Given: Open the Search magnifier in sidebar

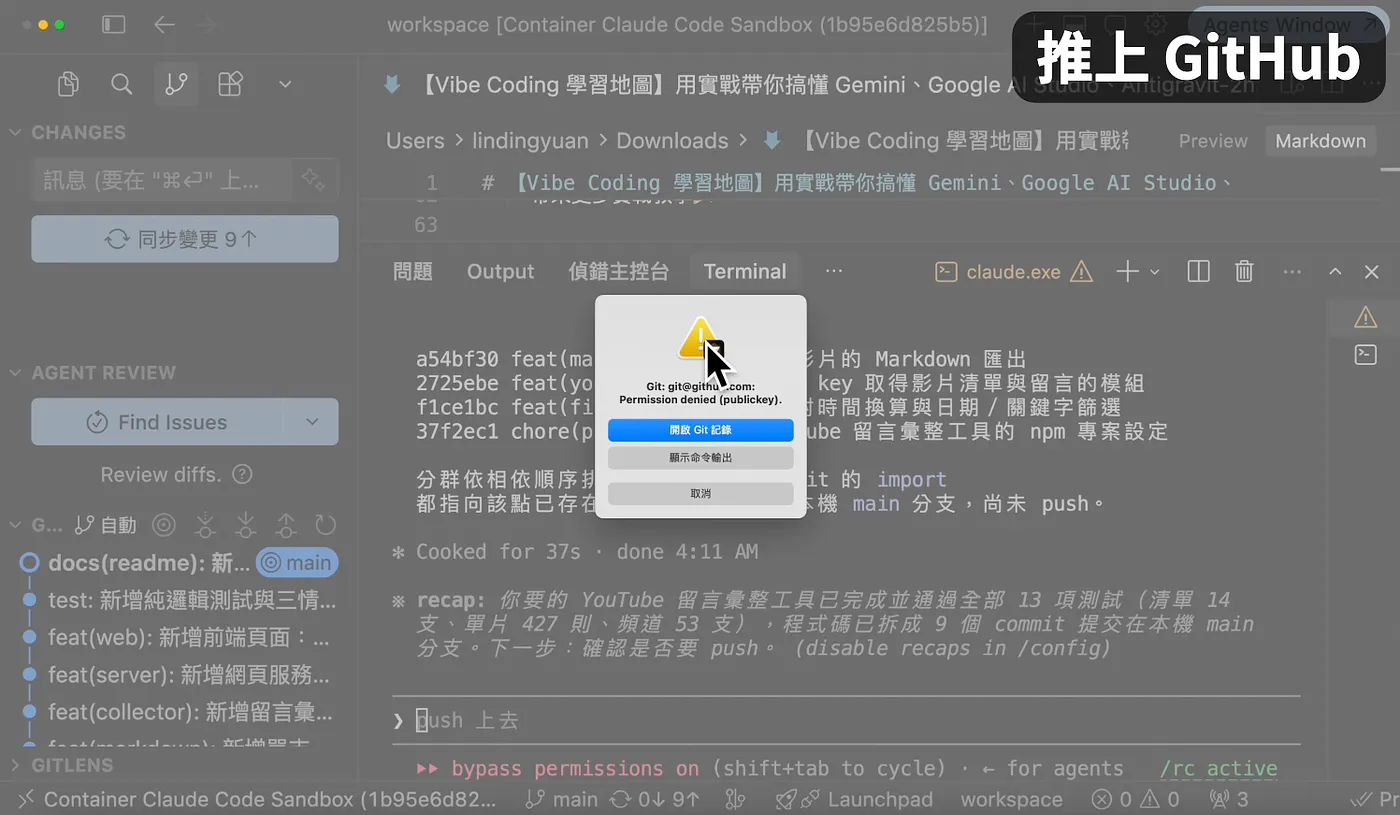Looking at the screenshot, I should tap(122, 85).
